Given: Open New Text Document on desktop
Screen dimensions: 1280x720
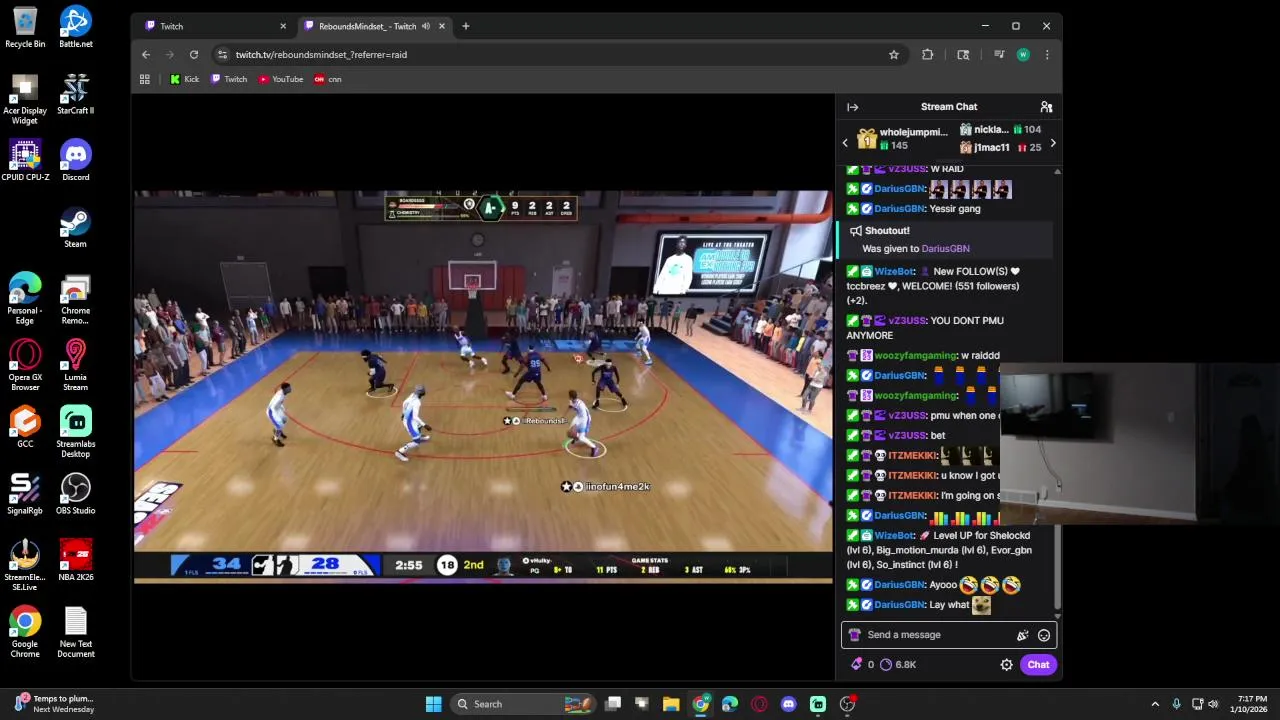Looking at the screenshot, I should pos(76,632).
